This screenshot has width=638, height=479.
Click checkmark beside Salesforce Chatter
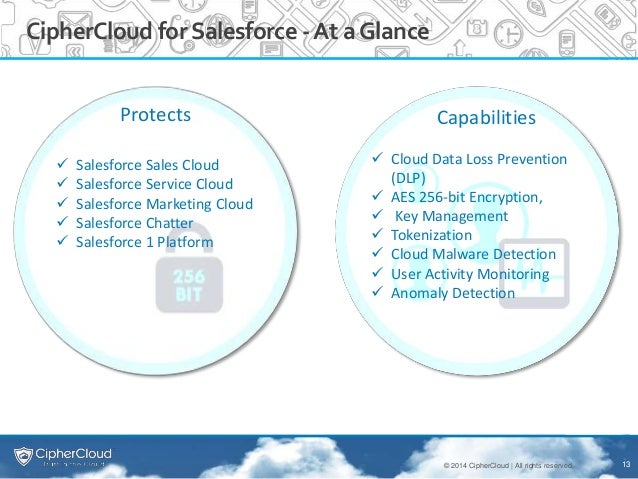click(x=62, y=221)
